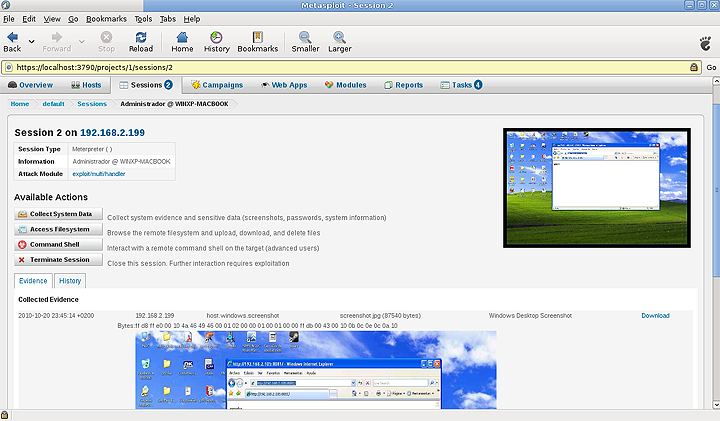Click the Stop loading icon
The image size is (720, 421).
(106, 37)
